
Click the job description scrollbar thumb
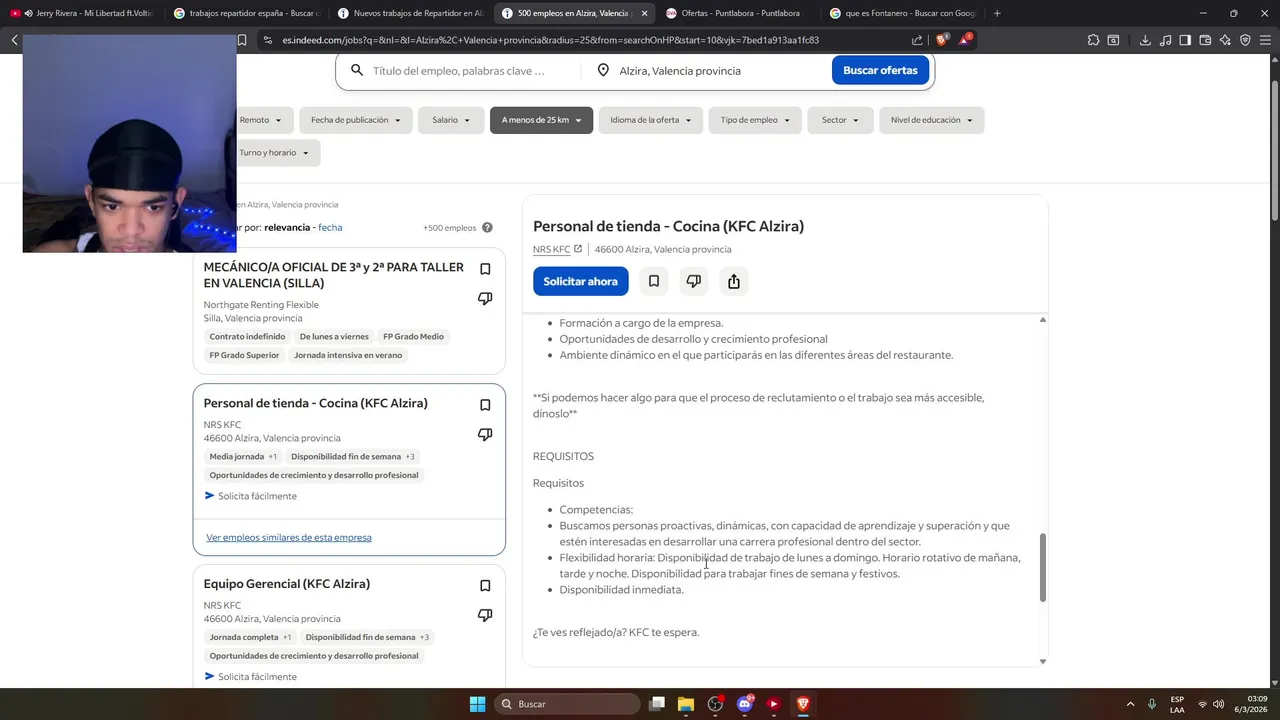(x=1042, y=567)
